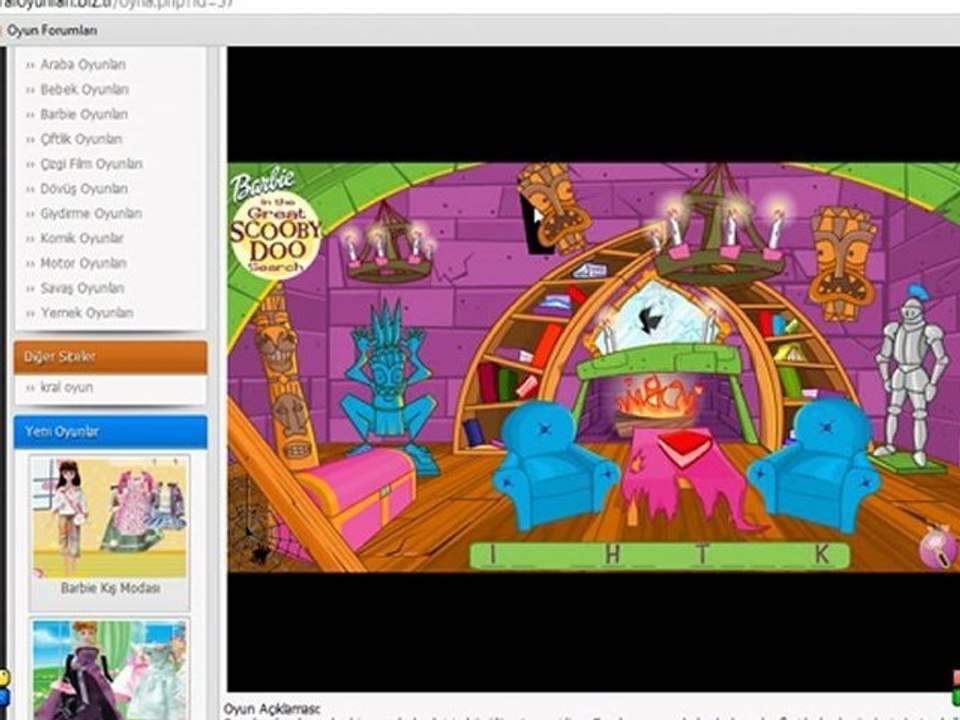
Task: Select Yemek Oyunları link
Action: [x=86, y=313]
